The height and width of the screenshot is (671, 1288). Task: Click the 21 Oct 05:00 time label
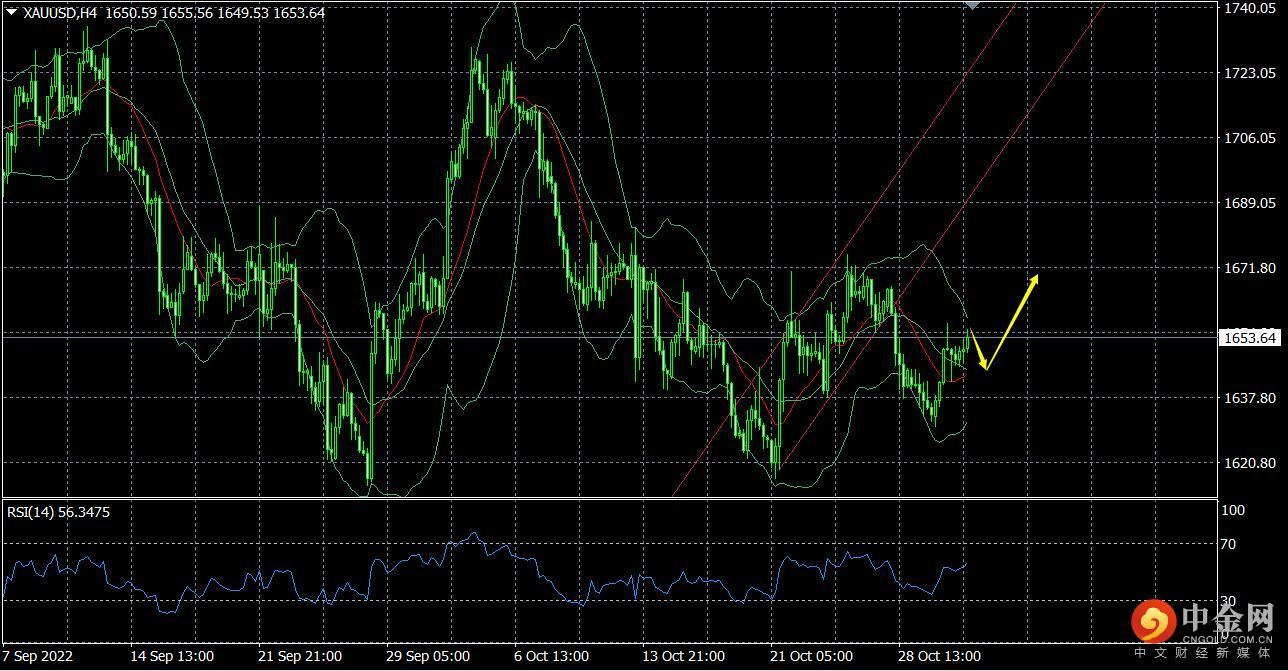812,657
